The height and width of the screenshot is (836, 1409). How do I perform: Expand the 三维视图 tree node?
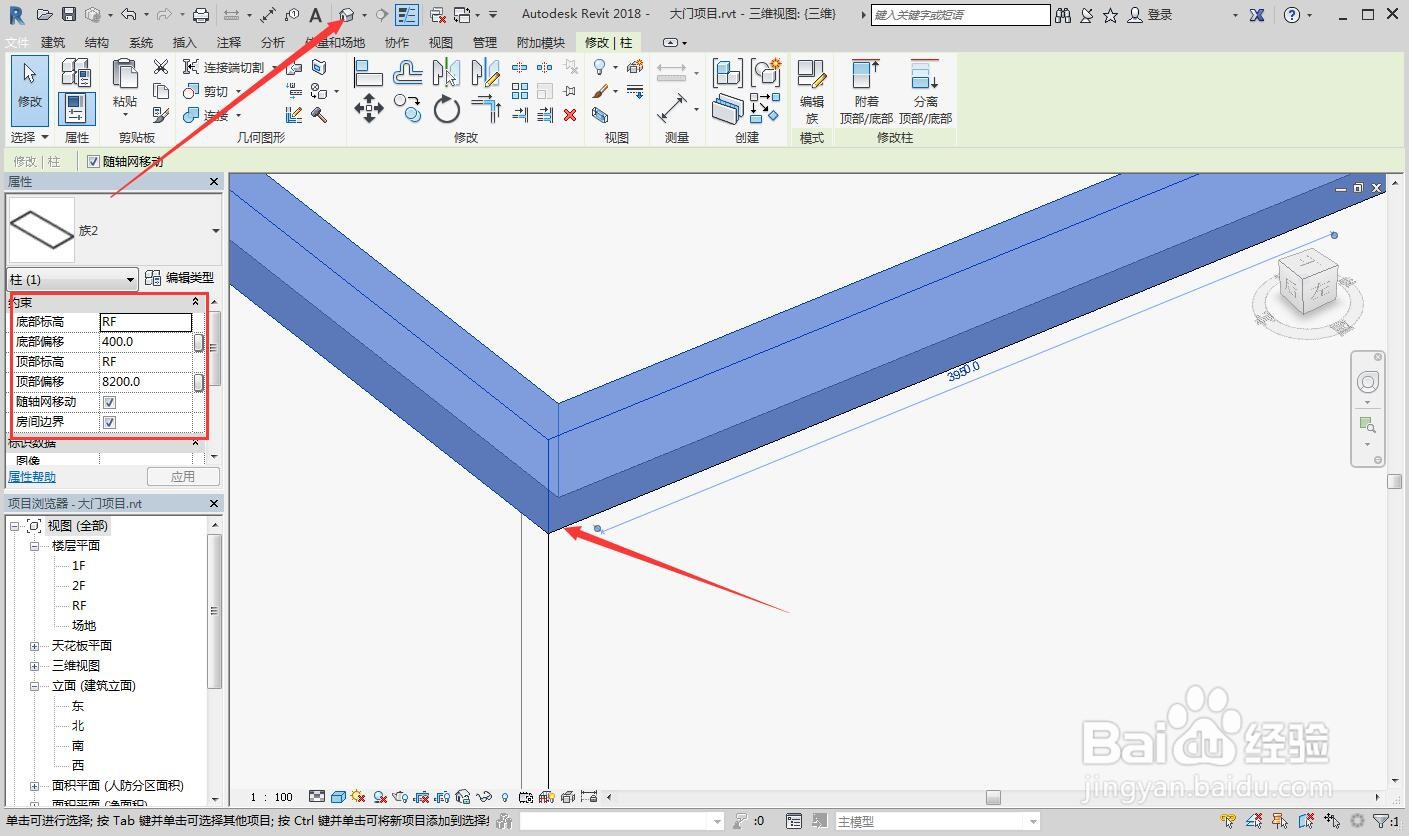(x=34, y=666)
